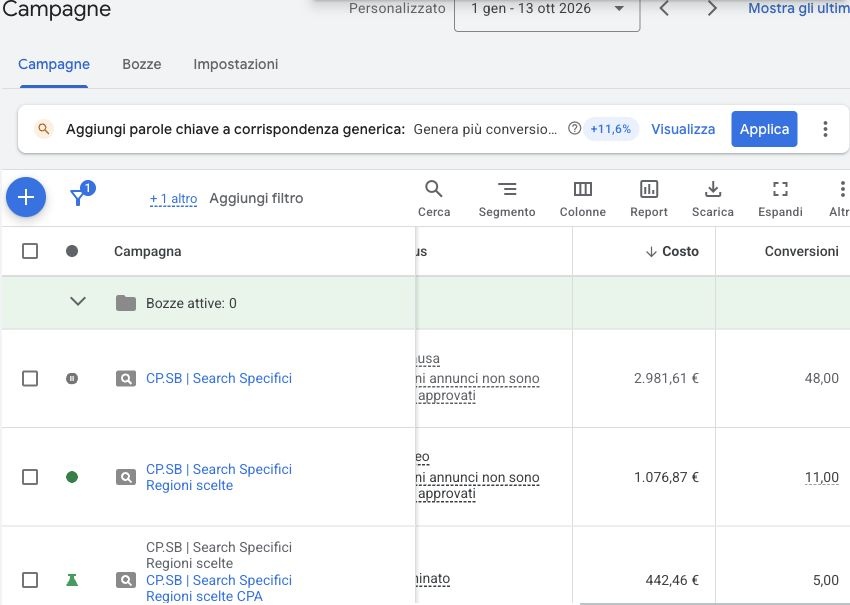Switch to the Impostazioni tab
Image resolution: width=850 pixels, height=605 pixels.
(235, 64)
